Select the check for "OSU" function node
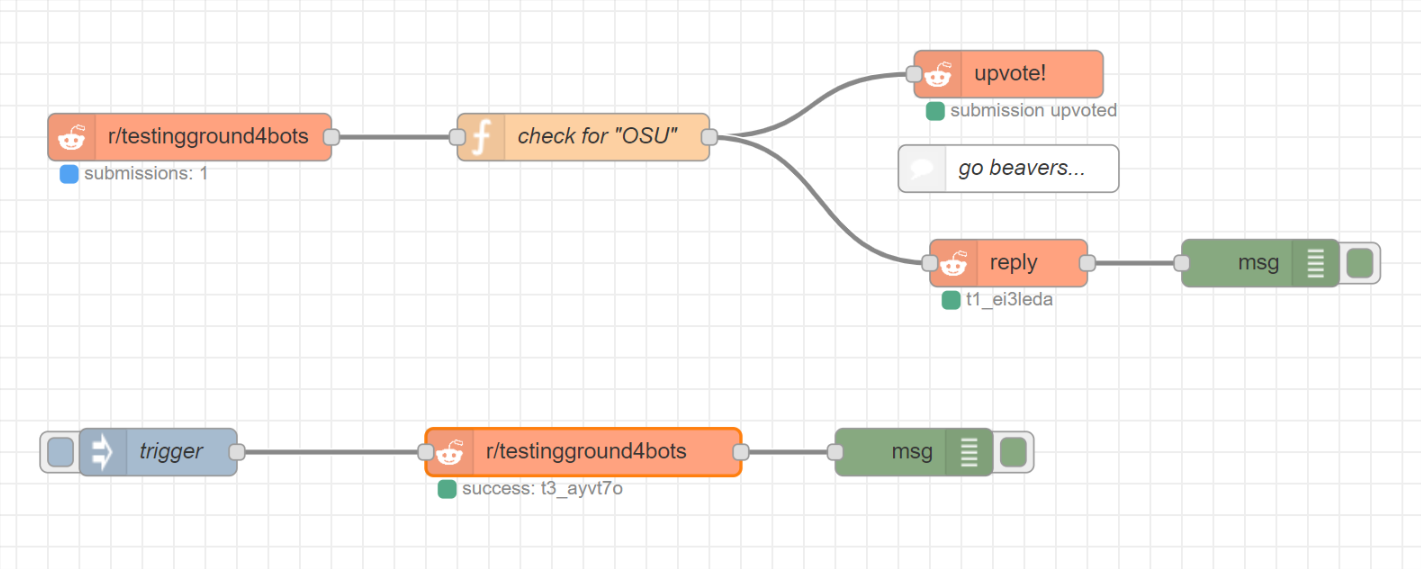1421x569 pixels. (x=584, y=137)
